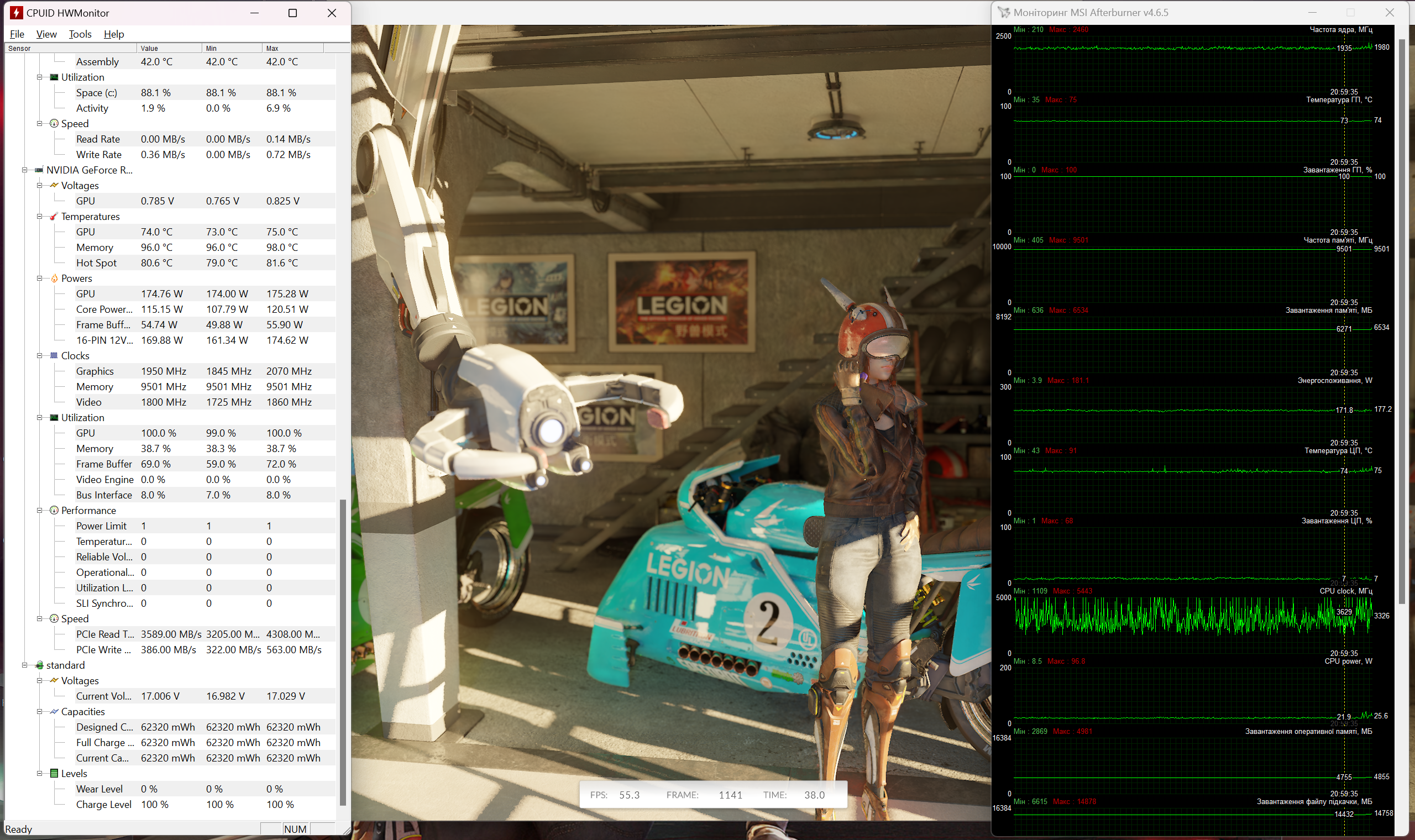The width and height of the screenshot is (1415, 840).
Task: Click the Value column header
Action: (169, 48)
